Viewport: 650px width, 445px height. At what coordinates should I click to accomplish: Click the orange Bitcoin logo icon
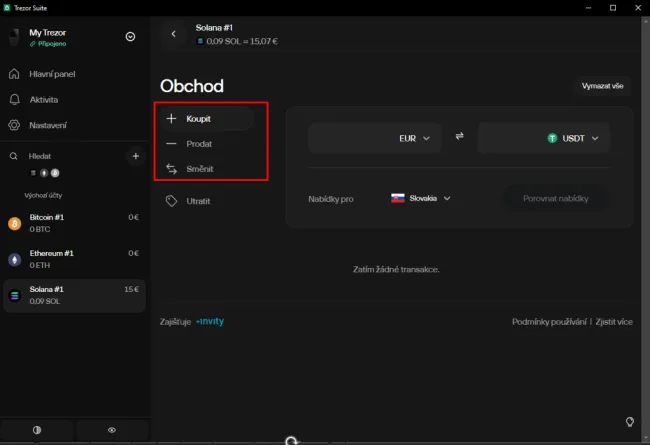coord(15,224)
